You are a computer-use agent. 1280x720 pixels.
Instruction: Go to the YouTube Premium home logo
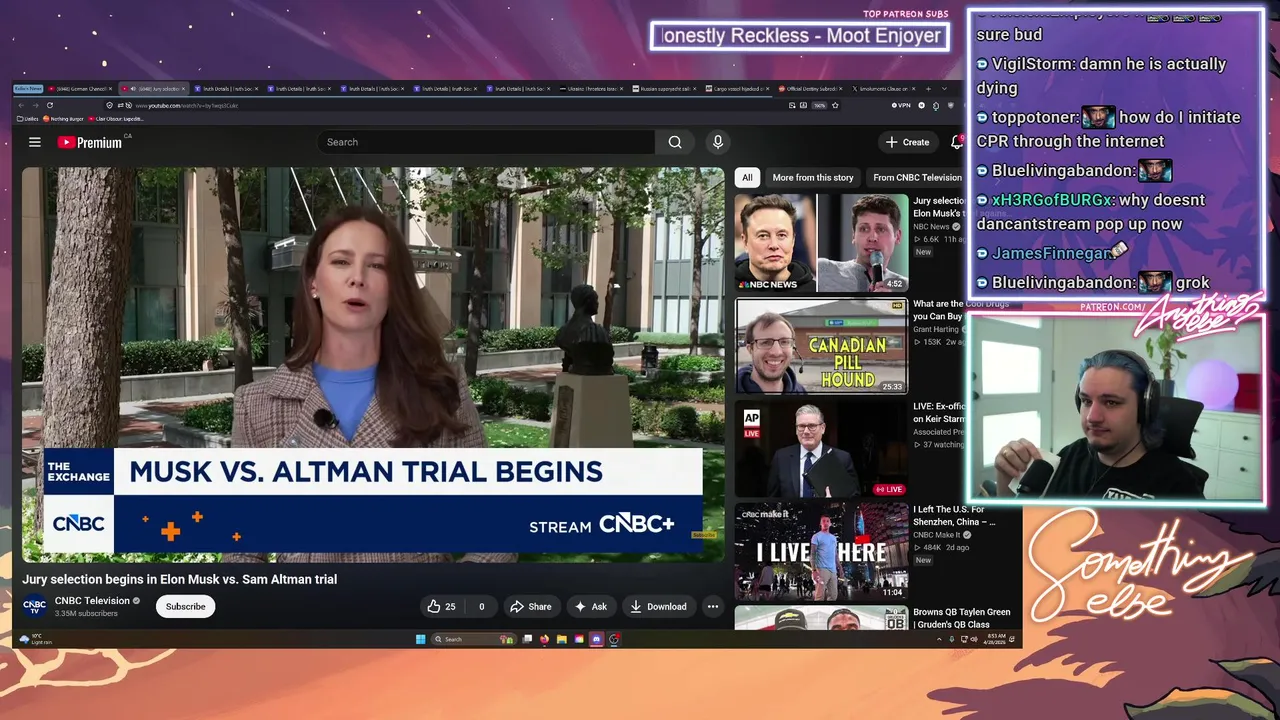click(x=90, y=142)
